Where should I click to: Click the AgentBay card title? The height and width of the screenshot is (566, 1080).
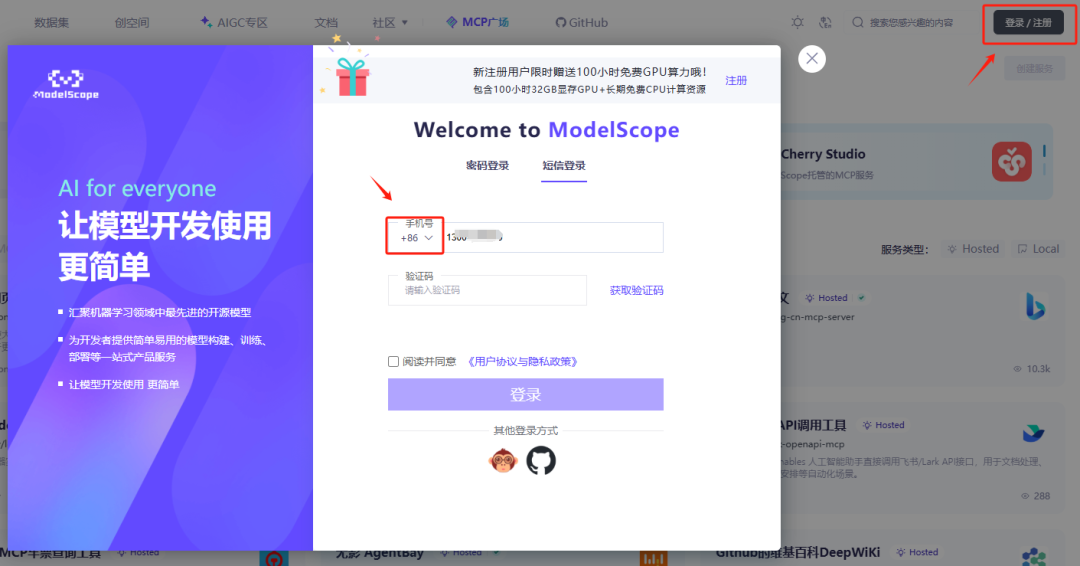(x=380, y=552)
